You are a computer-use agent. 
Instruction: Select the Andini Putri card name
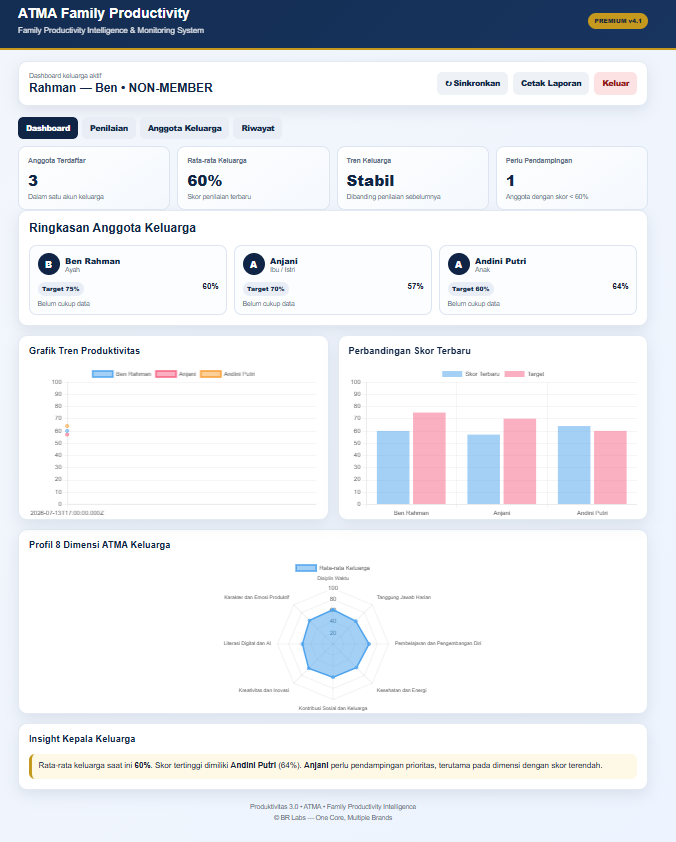click(500, 261)
